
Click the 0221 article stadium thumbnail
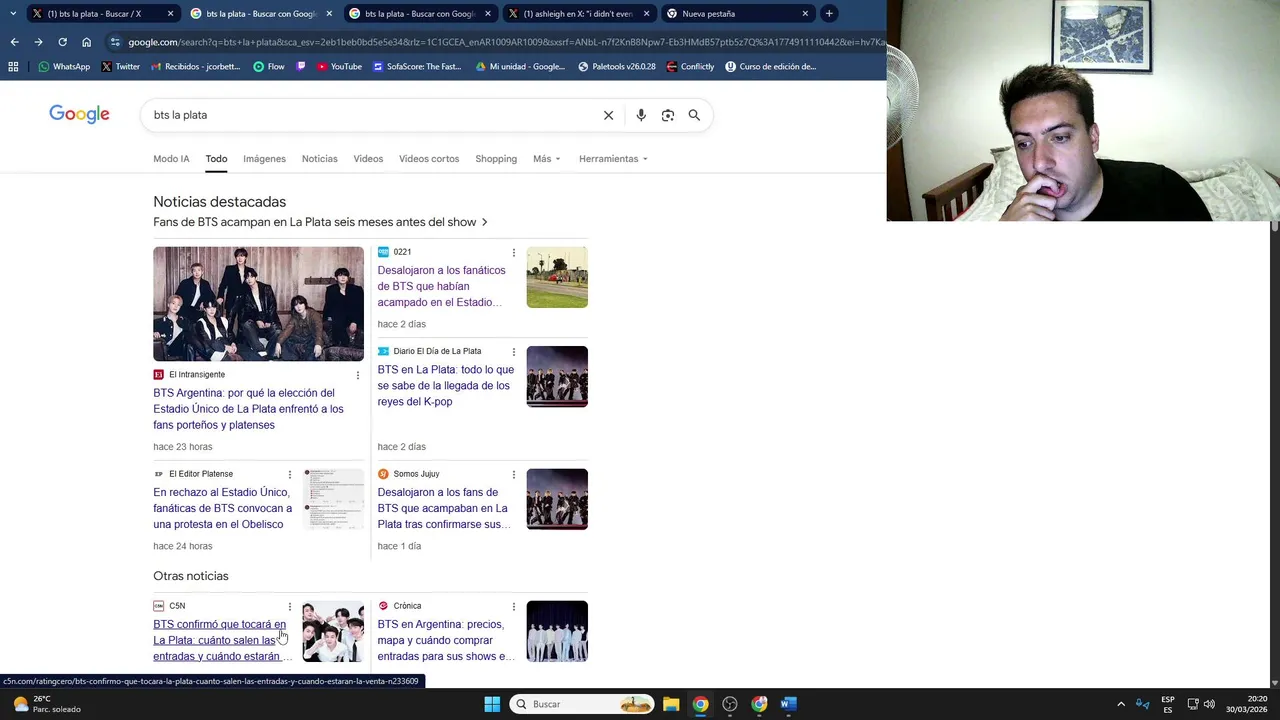[x=557, y=277]
